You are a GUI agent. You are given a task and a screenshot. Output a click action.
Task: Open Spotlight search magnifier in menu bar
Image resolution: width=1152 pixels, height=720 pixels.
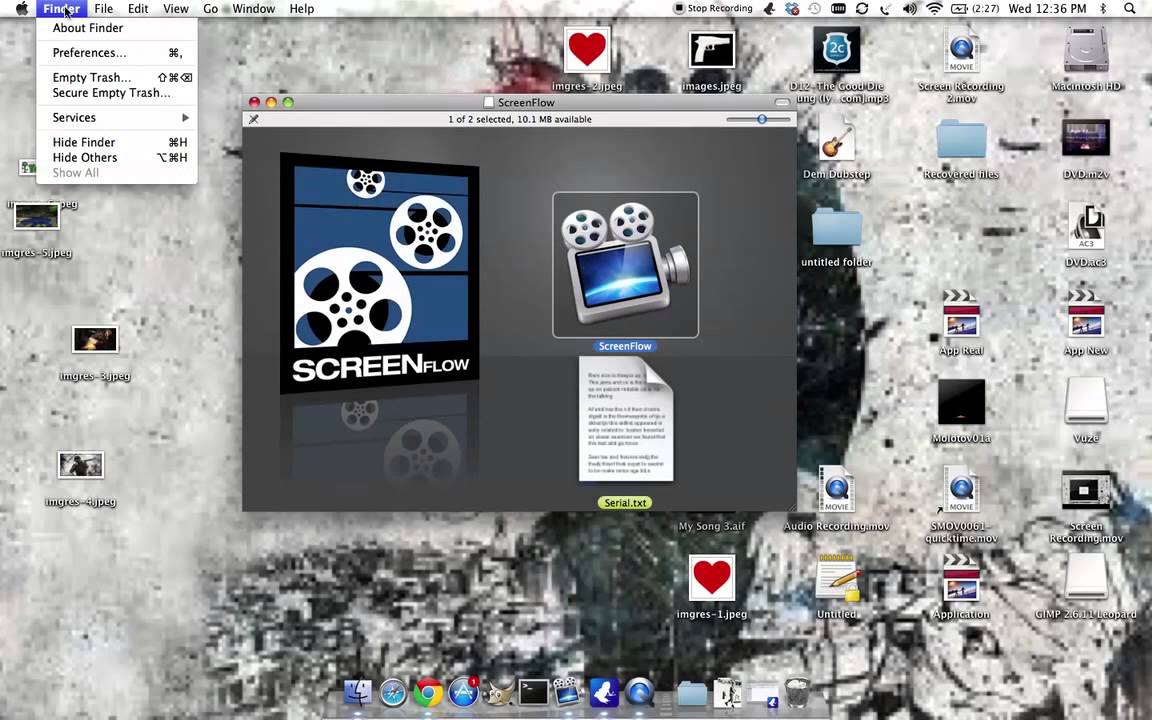coord(1130,8)
